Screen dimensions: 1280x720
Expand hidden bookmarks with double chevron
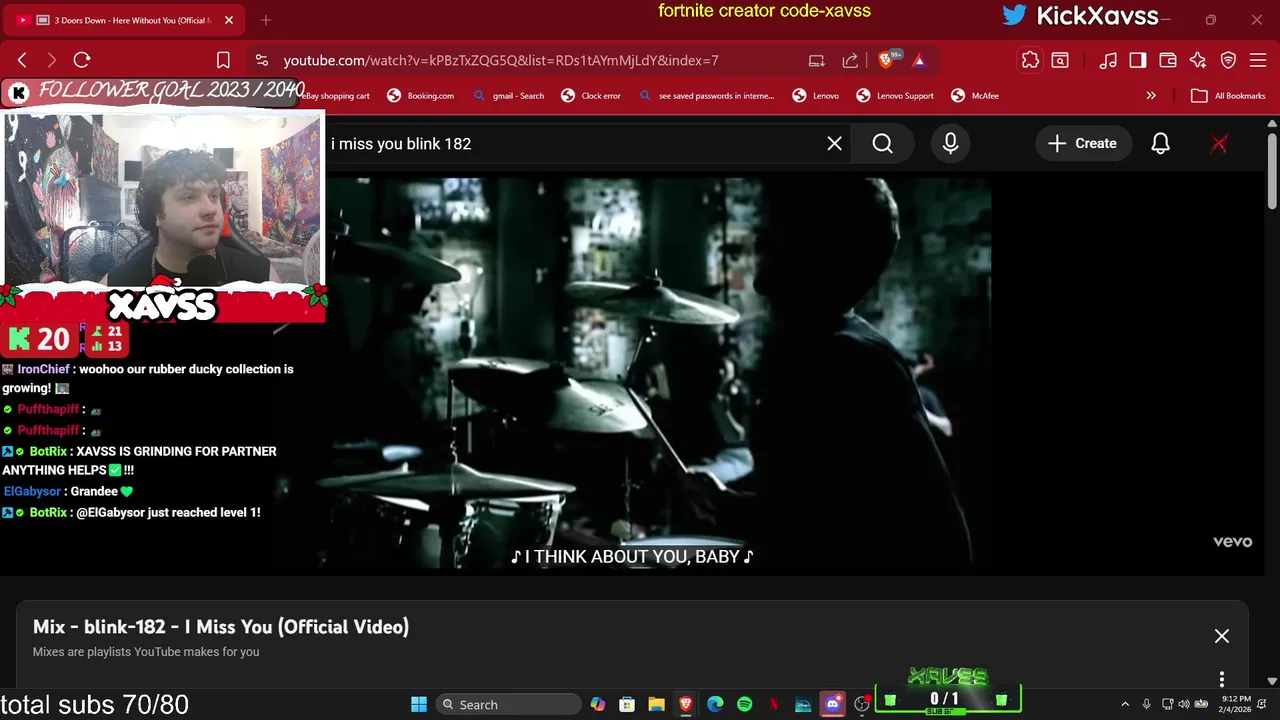pyautogui.click(x=1151, y=96)
